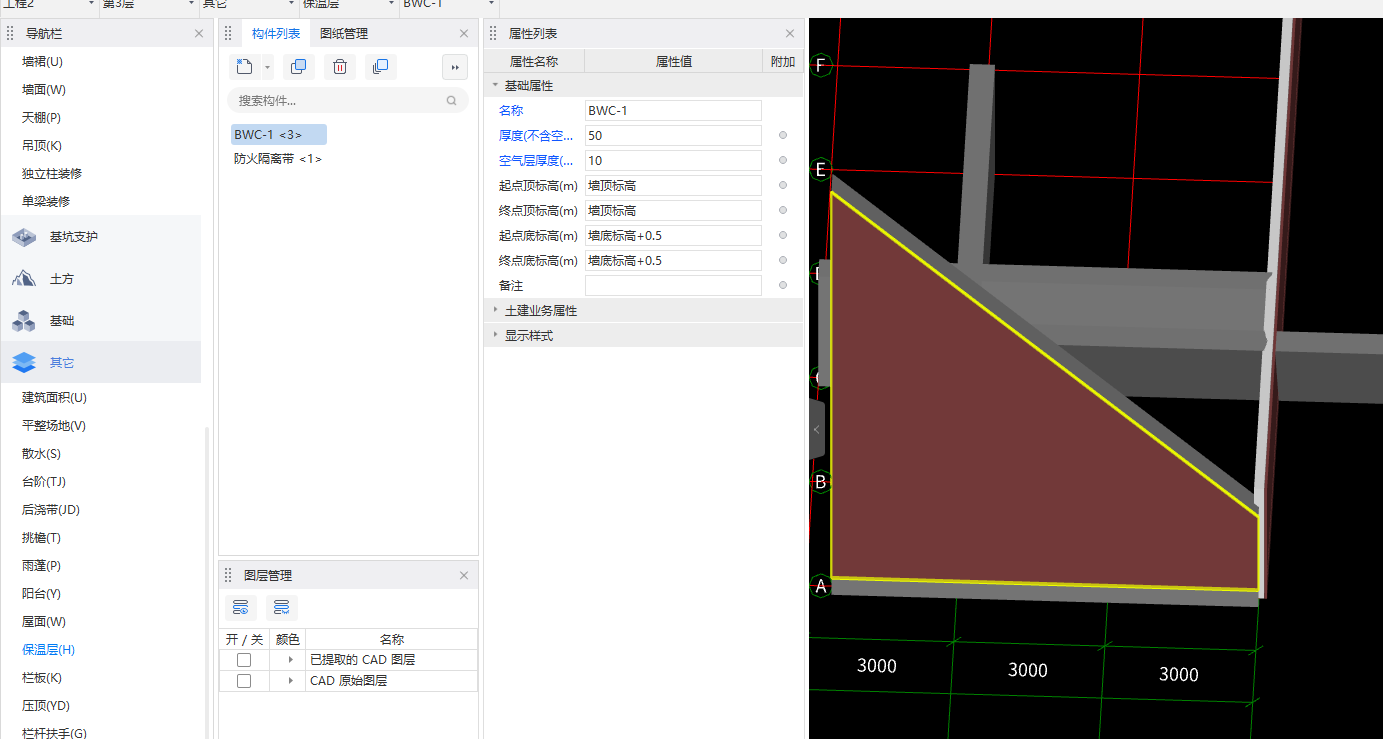Click the 属性列表 panel drag handle
Screen dimensions: 1383x739
coord(493,34)
